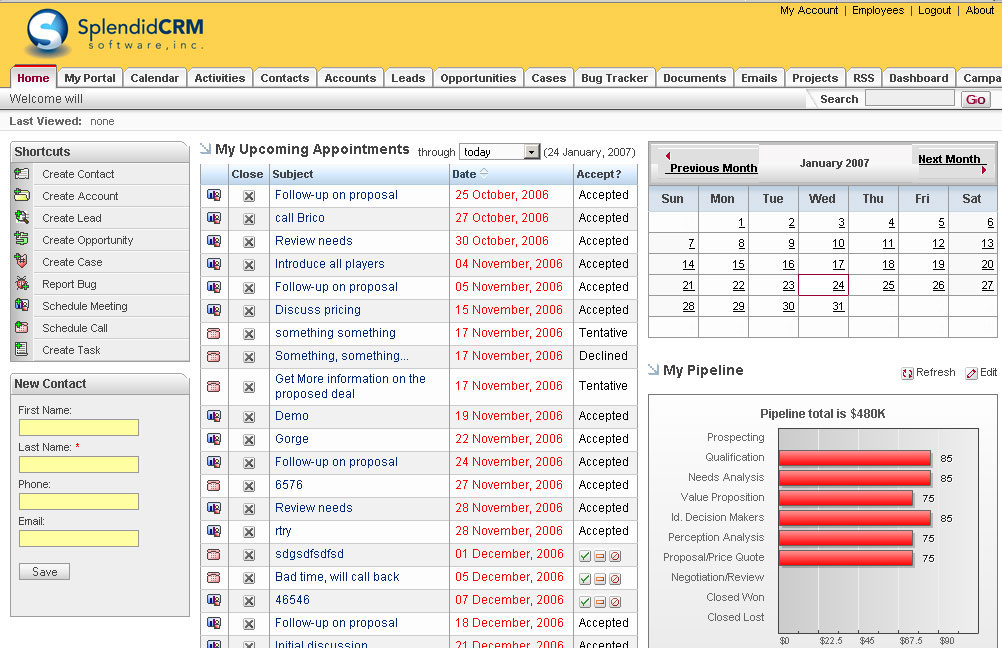Accept the 'sdgsdfsdfsd' call with green checkmark
The height and width of the screenshot is (648, 1002).
tap(585, 555)
